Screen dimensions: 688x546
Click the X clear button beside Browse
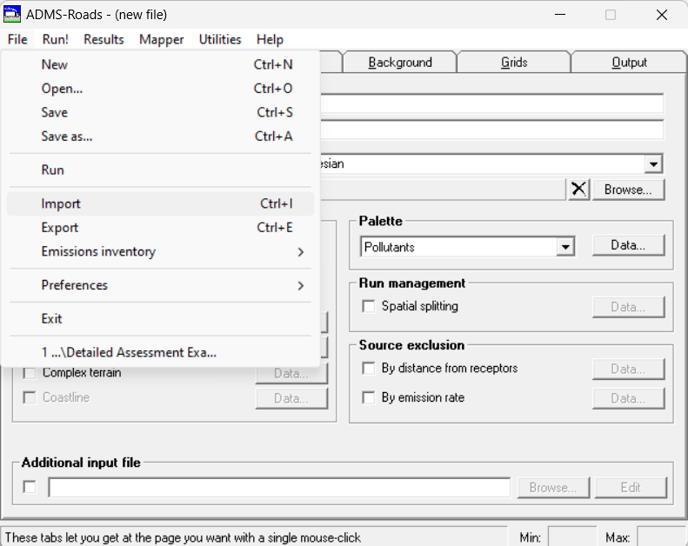coord(579,189)
